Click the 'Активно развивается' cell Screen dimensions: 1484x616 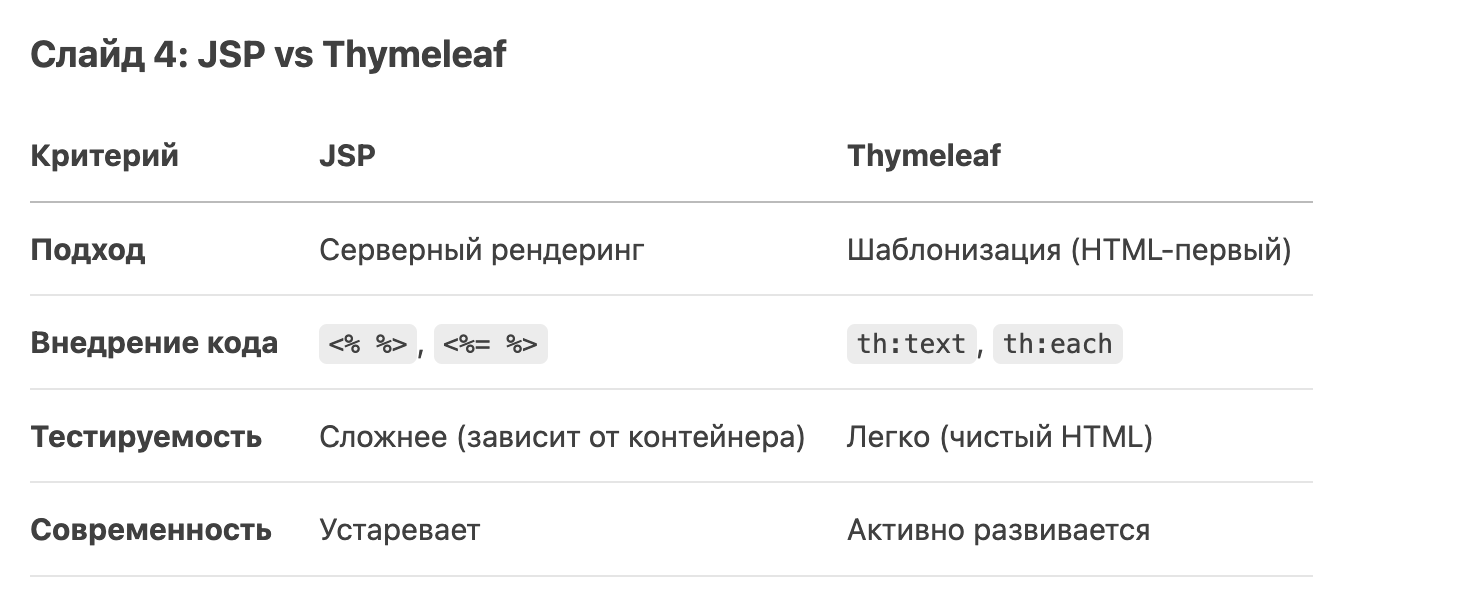pyautogui.click(x=998, y=530)
